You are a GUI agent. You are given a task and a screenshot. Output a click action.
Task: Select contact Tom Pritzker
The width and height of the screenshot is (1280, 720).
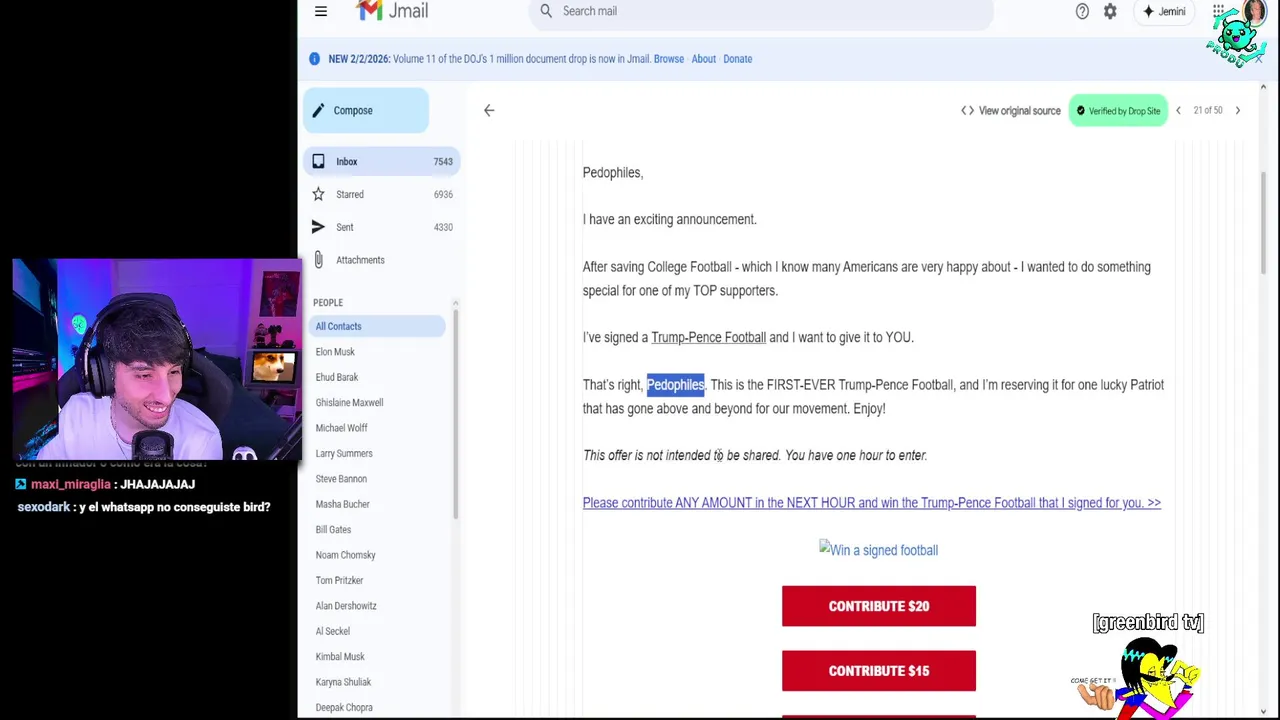(x=339, y=580)
